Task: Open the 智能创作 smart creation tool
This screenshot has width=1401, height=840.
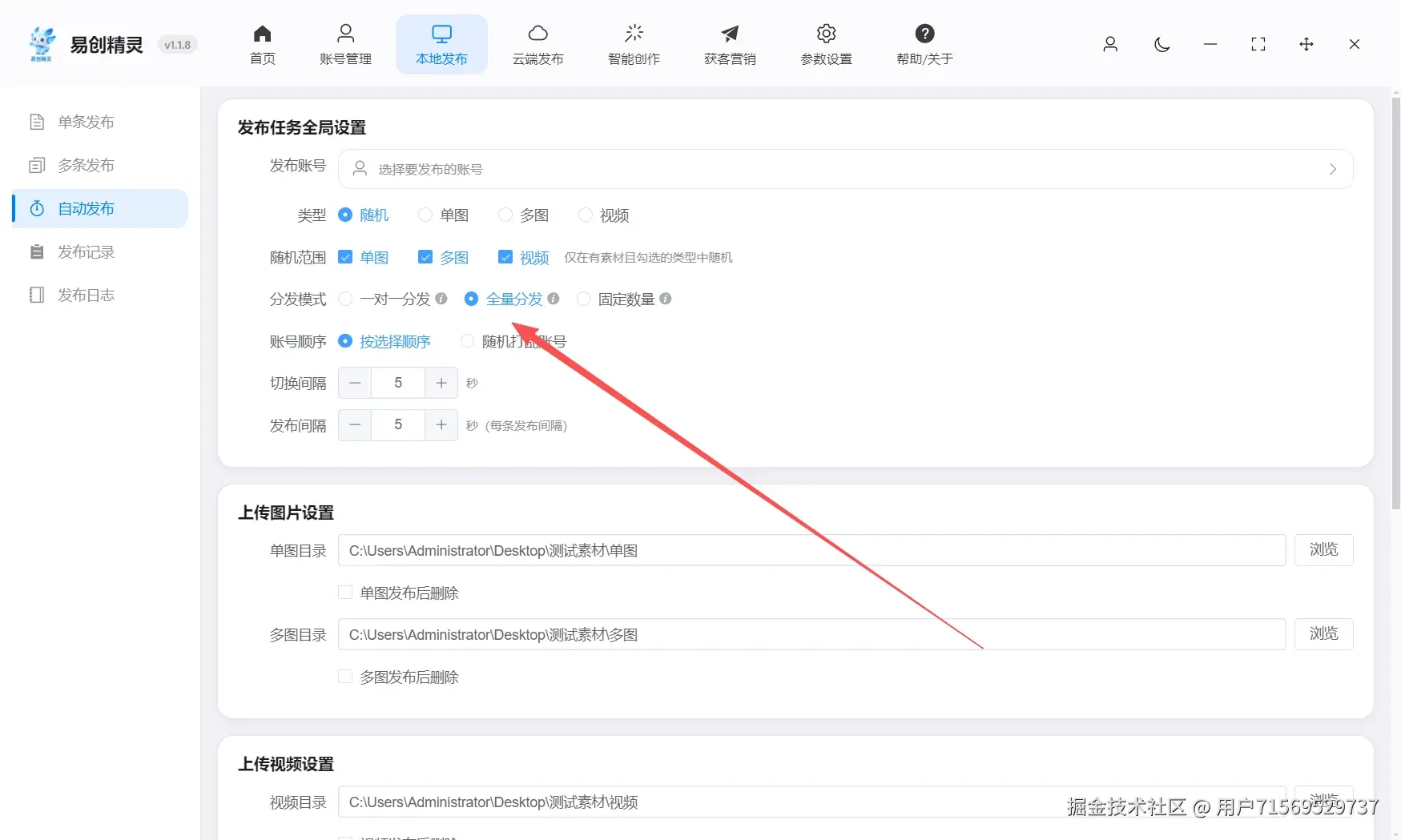Action: 634,44
